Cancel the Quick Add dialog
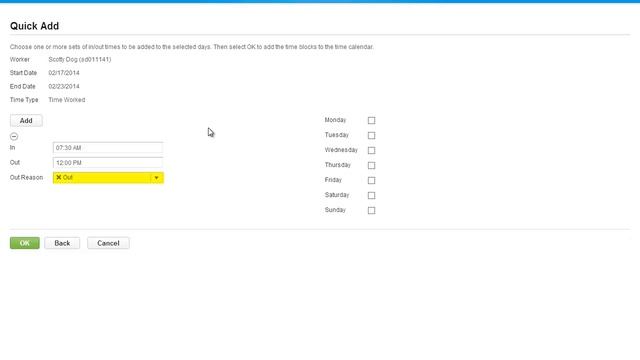 click(108, 243)
